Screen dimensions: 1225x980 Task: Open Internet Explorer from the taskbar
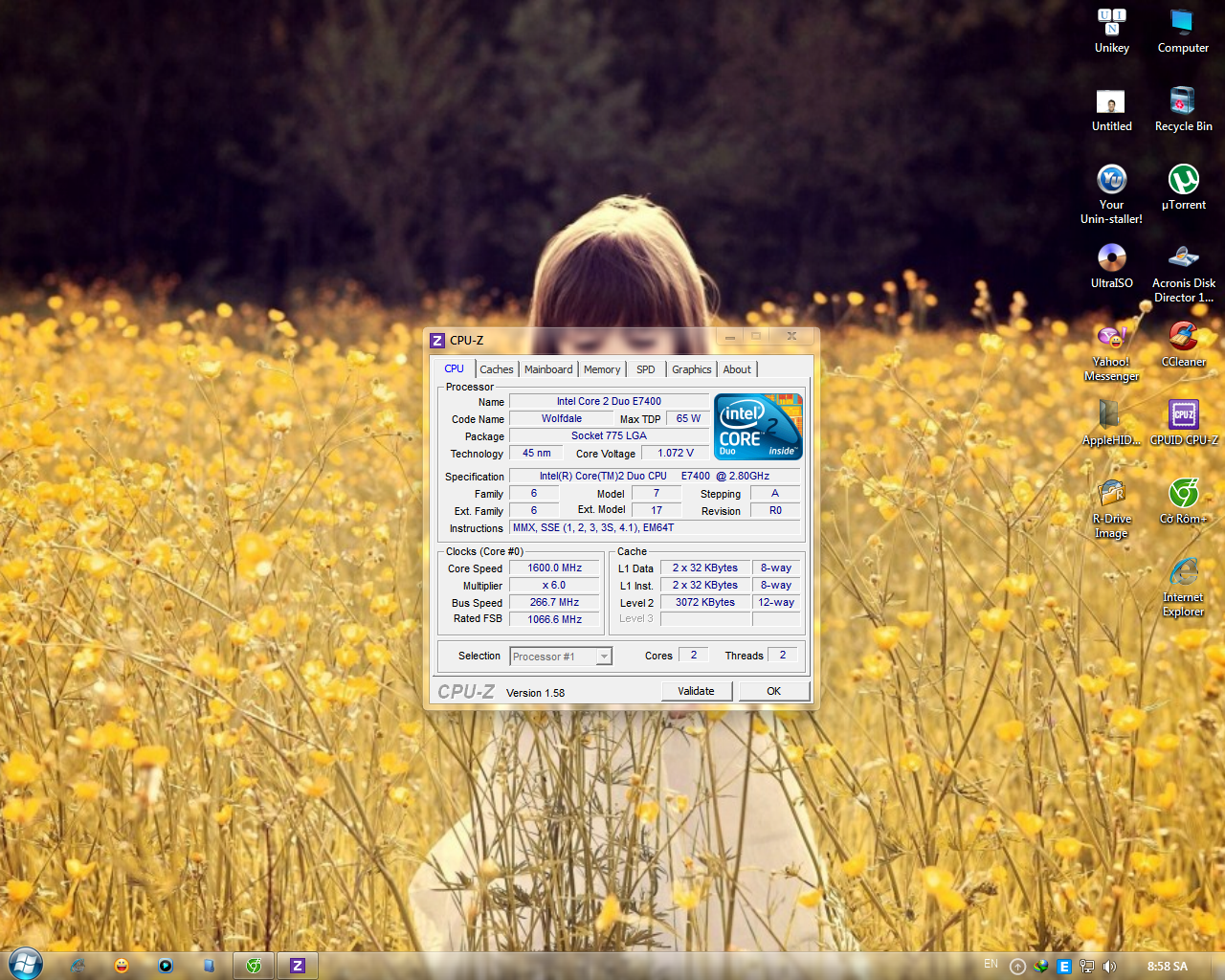point(78,966)
